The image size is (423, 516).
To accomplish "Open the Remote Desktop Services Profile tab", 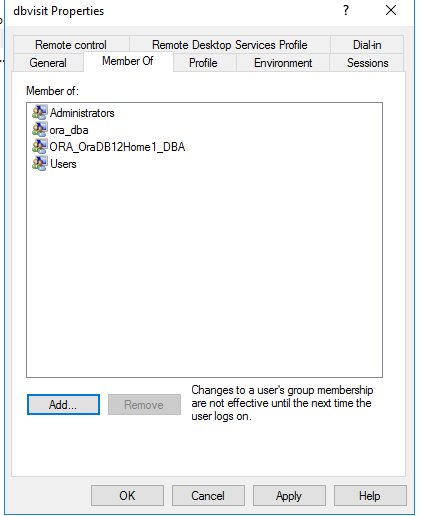I will point(230,45).
